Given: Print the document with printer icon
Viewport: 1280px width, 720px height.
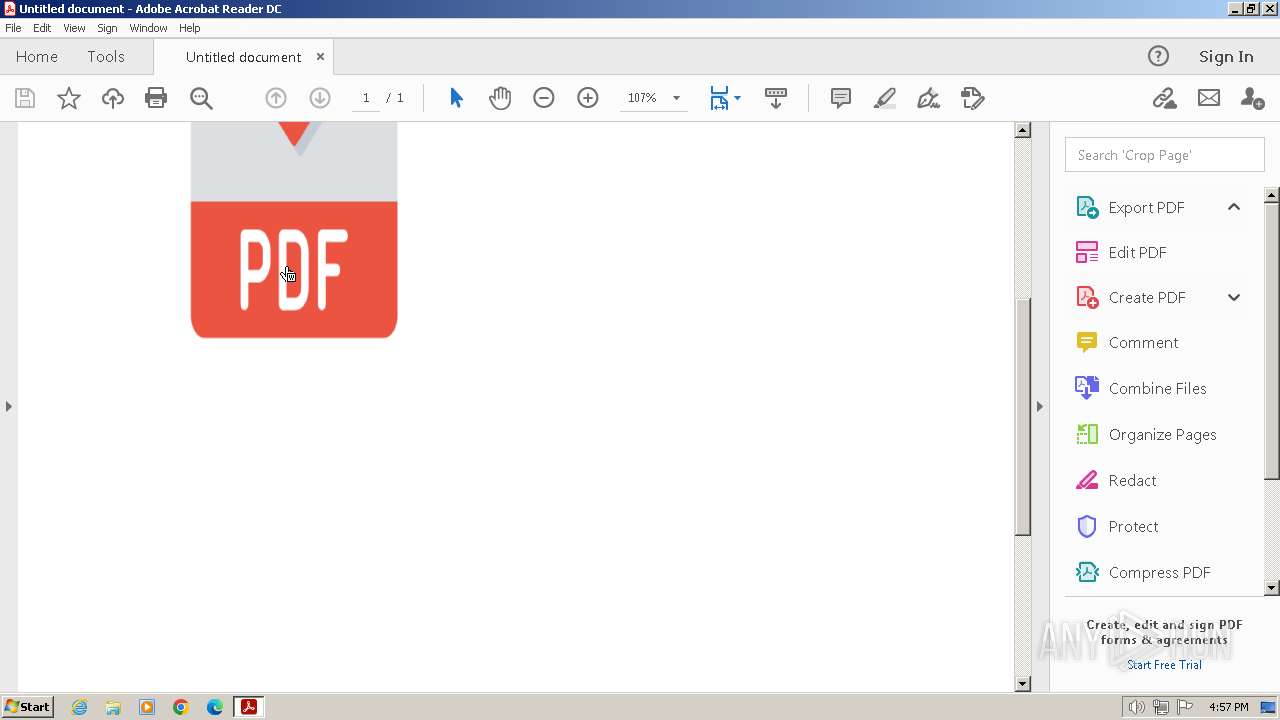Looking at the screenshot, I should (156, 98).
